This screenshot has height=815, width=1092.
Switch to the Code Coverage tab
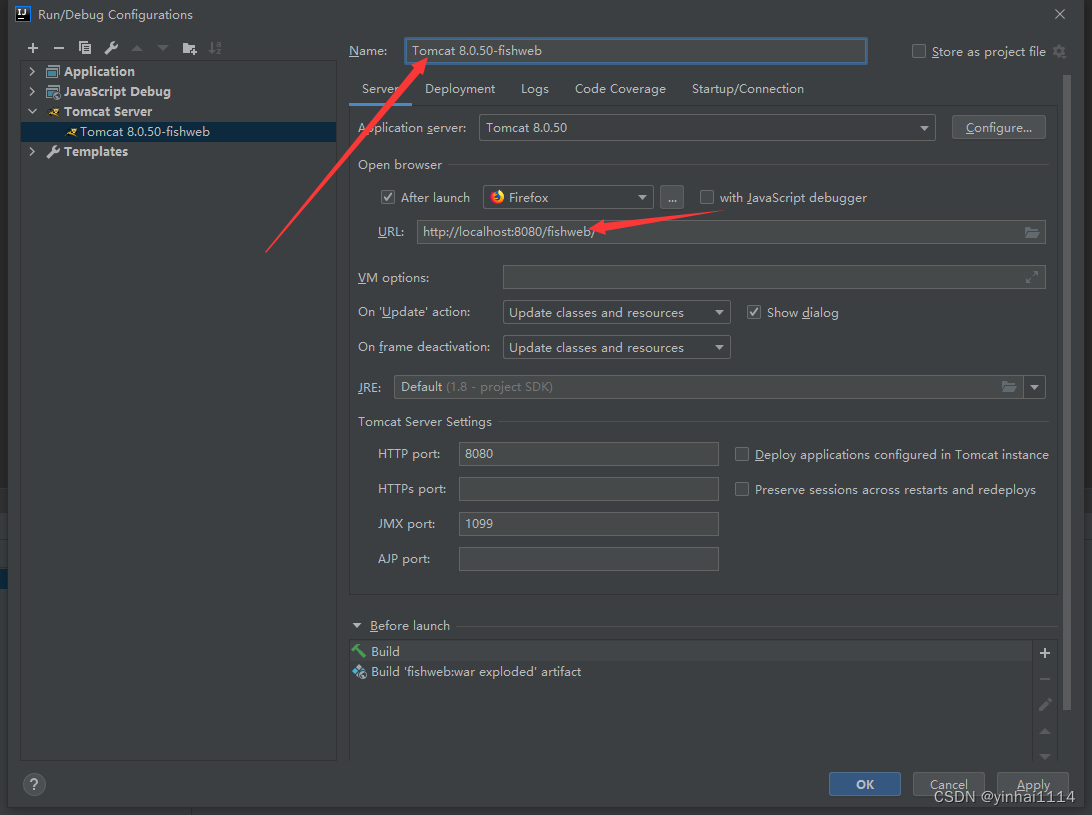(x=620, y=89)
